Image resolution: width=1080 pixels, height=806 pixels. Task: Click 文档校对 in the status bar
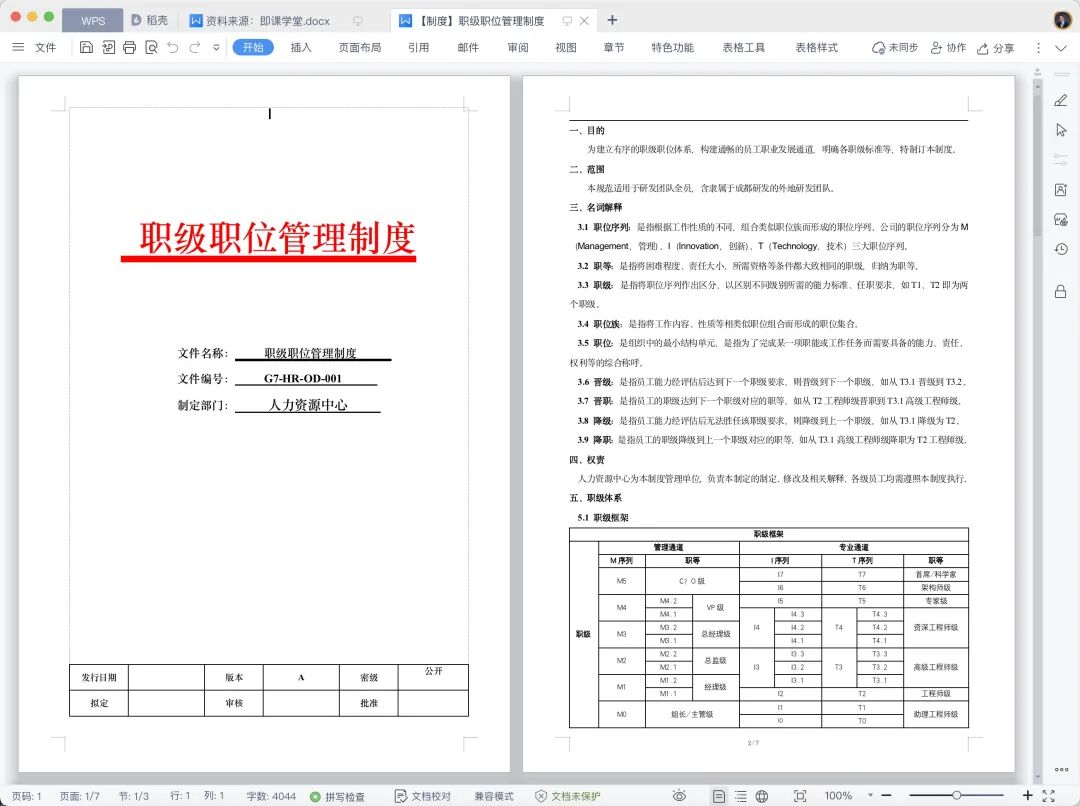(423, 796)
